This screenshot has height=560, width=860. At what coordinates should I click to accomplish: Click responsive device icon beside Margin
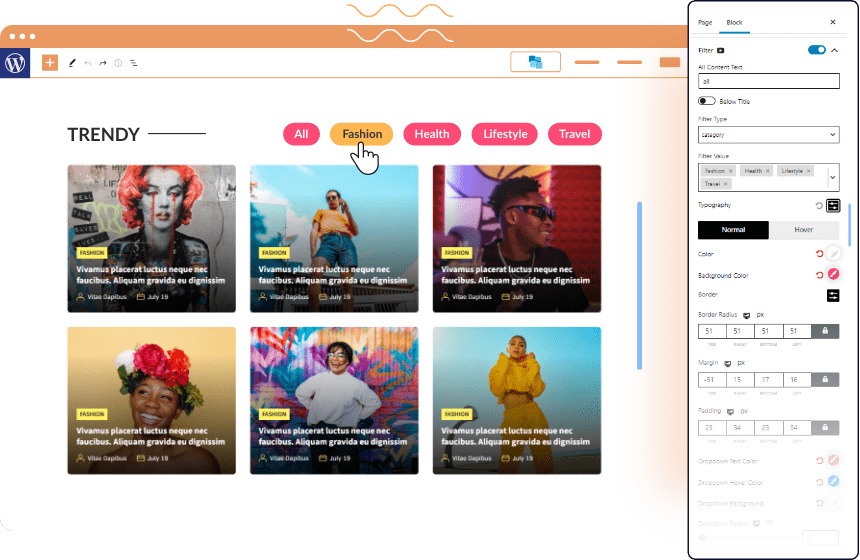click(x=728, y=363)
